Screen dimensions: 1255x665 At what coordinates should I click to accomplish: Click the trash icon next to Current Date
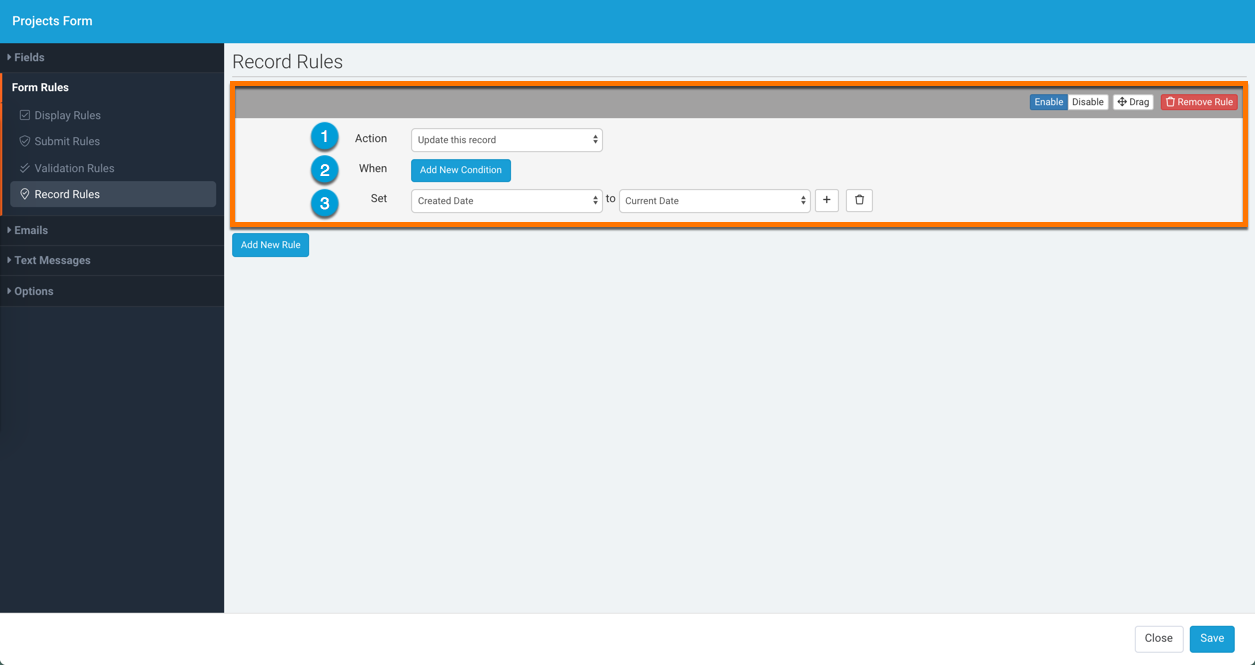[859, 200]
